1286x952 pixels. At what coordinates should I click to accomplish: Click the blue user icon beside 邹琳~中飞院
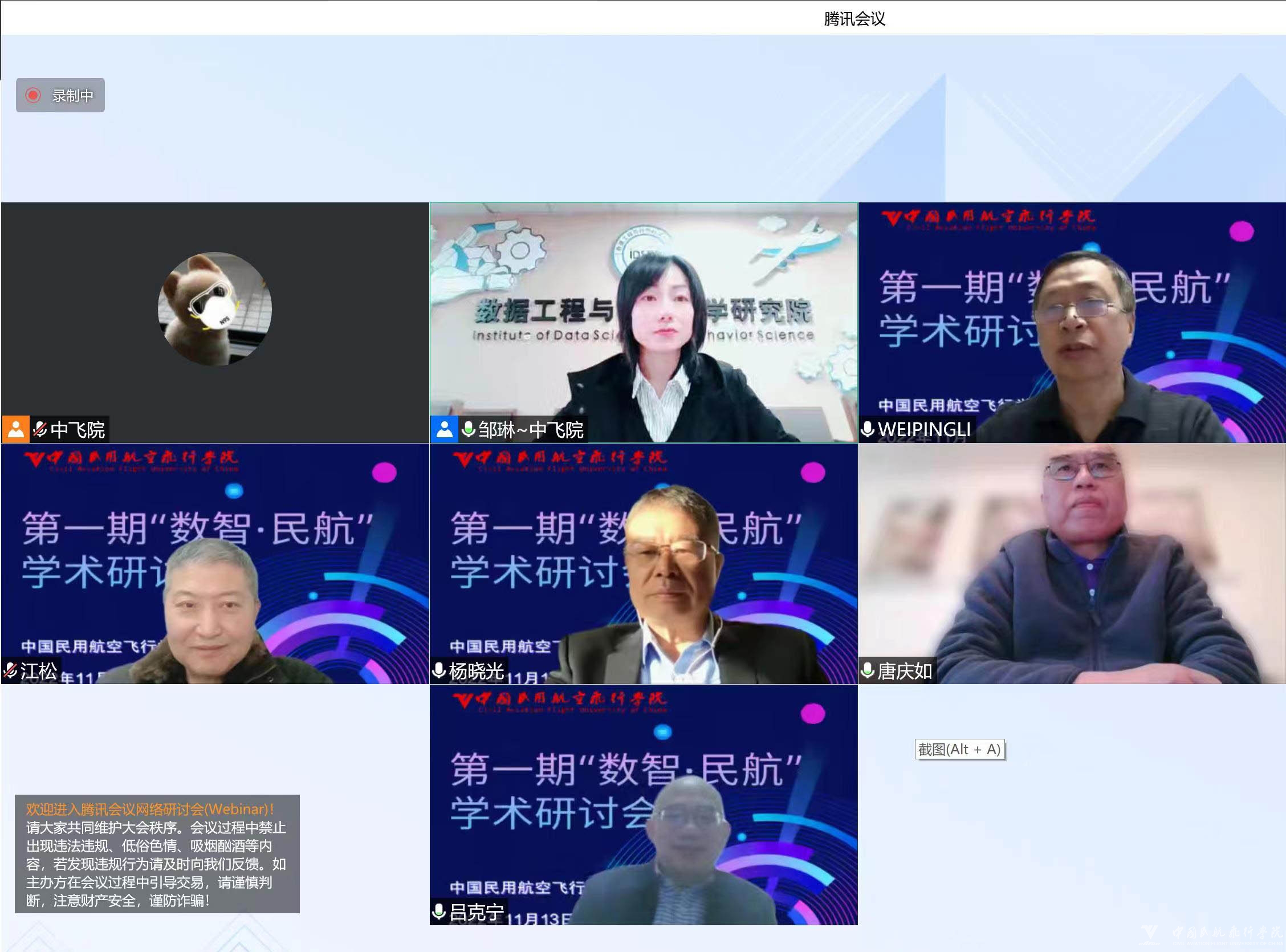pyautogui.click(x=444, y=429)
